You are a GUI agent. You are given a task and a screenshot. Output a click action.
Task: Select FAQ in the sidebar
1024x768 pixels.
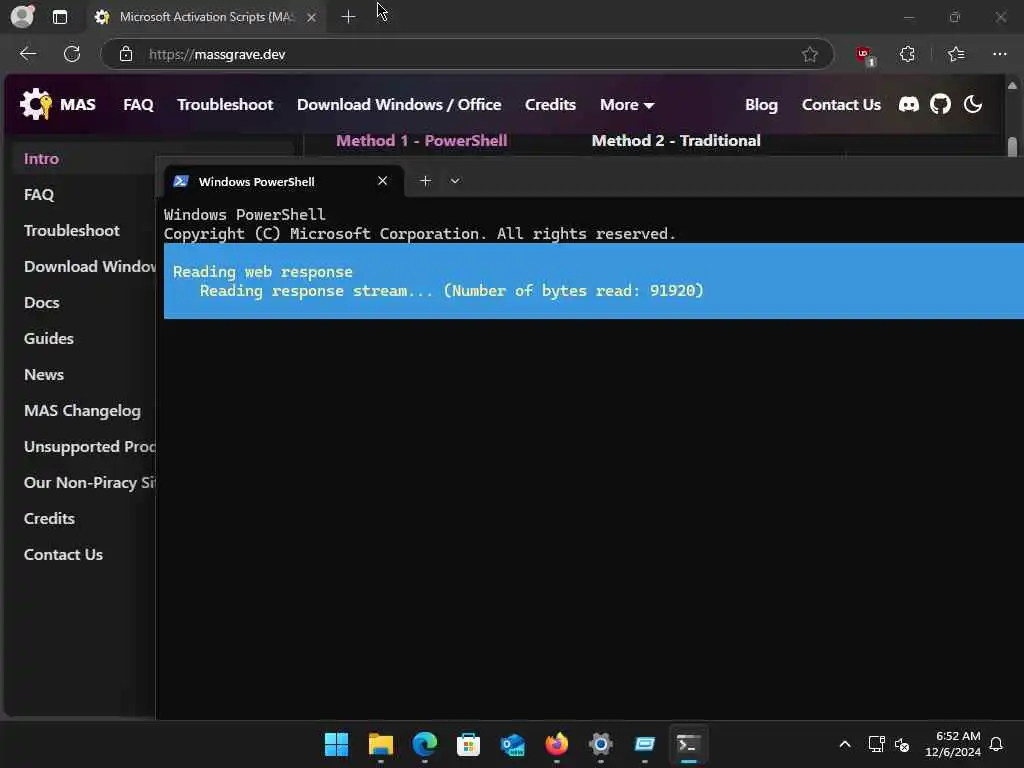(x=39, y=195)
